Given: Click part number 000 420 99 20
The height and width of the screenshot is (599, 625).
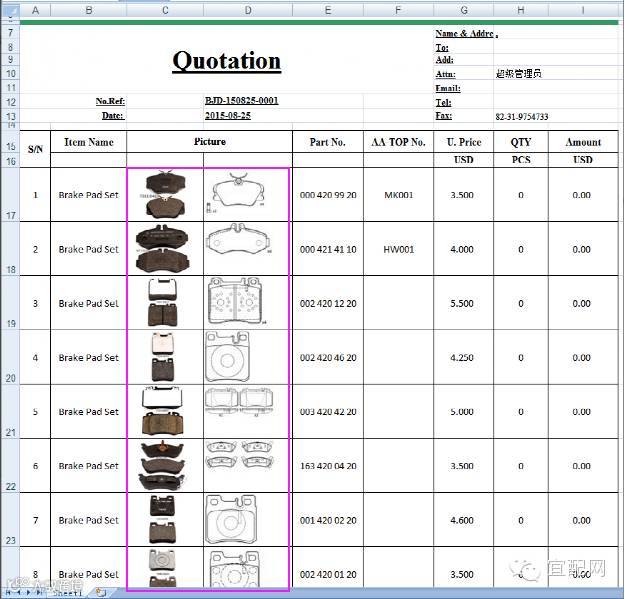Looking at the screenshot, I should pos(328,195).
